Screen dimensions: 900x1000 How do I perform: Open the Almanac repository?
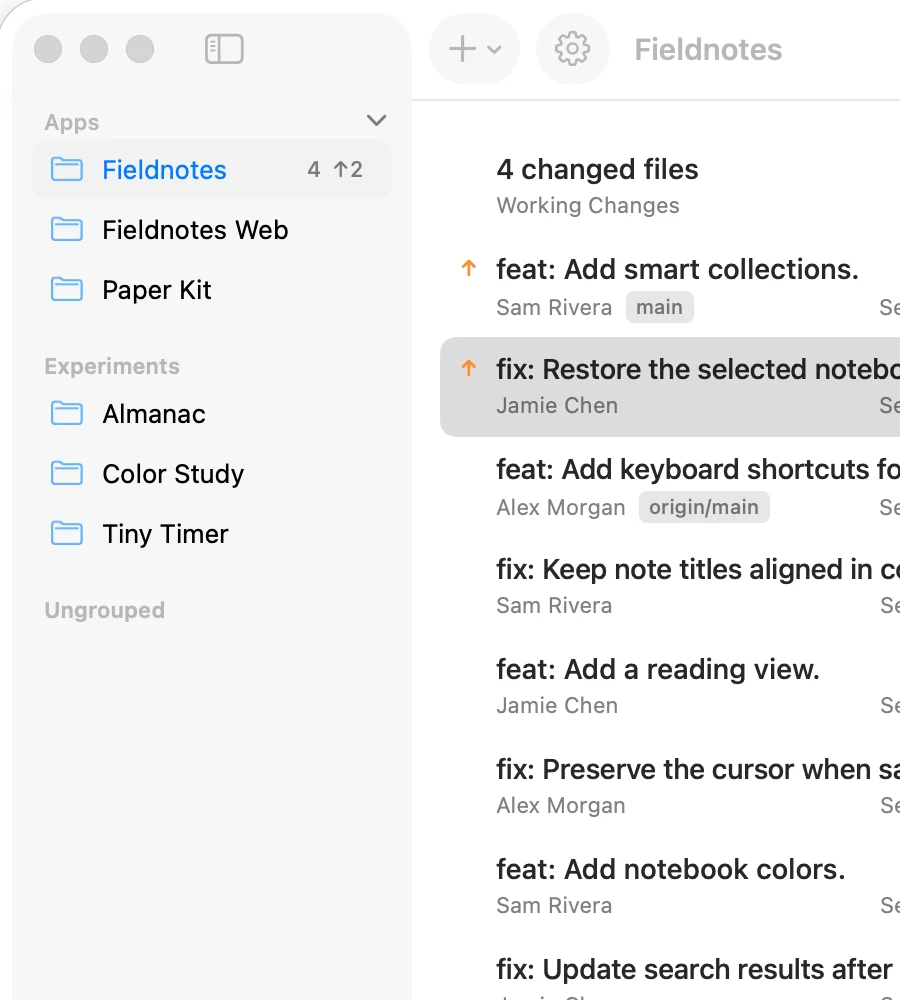click(212, 414)
